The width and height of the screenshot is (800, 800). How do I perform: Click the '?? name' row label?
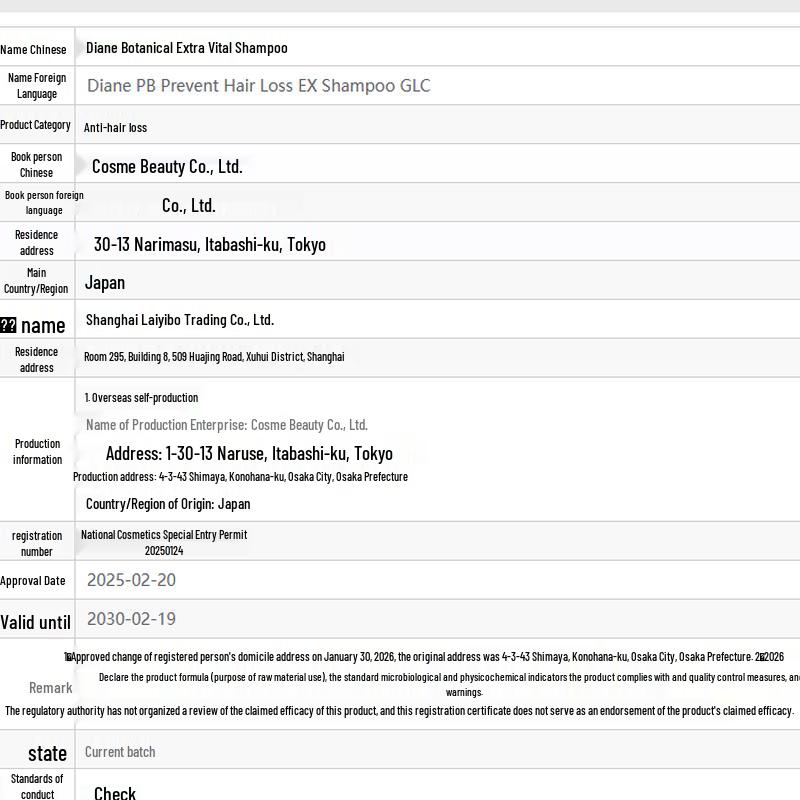[33, 326]
